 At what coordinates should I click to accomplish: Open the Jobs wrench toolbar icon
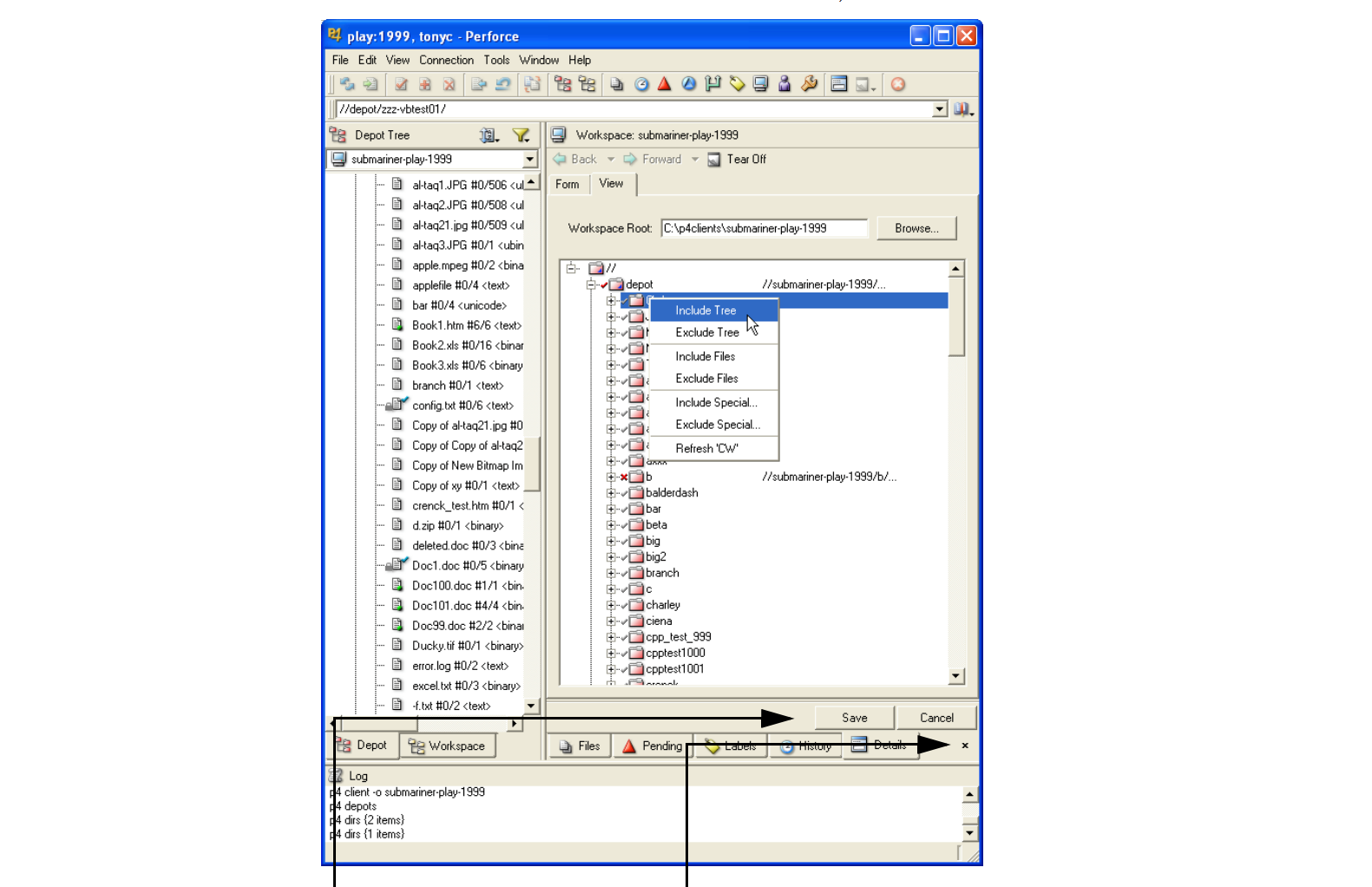[x=809, y=84]
